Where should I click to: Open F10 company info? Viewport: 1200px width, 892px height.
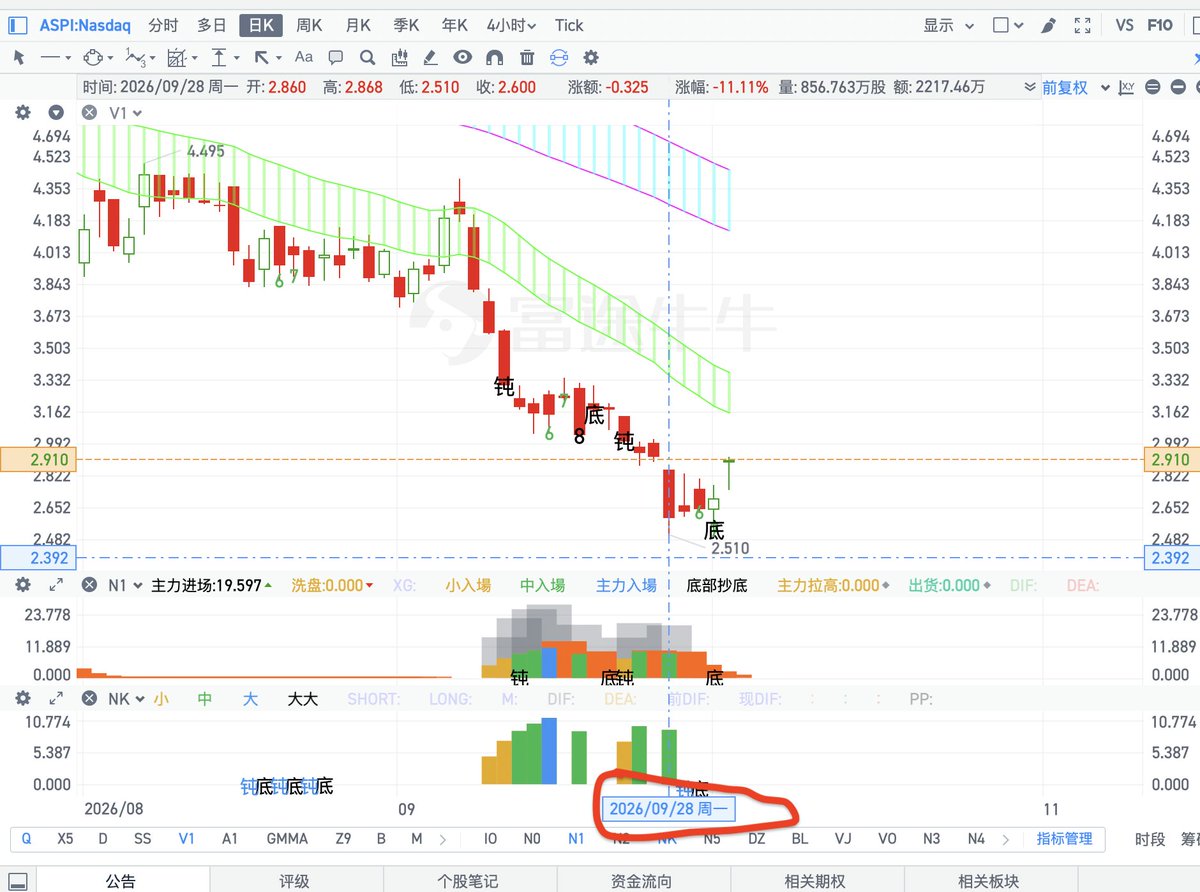click(1160, 25)
